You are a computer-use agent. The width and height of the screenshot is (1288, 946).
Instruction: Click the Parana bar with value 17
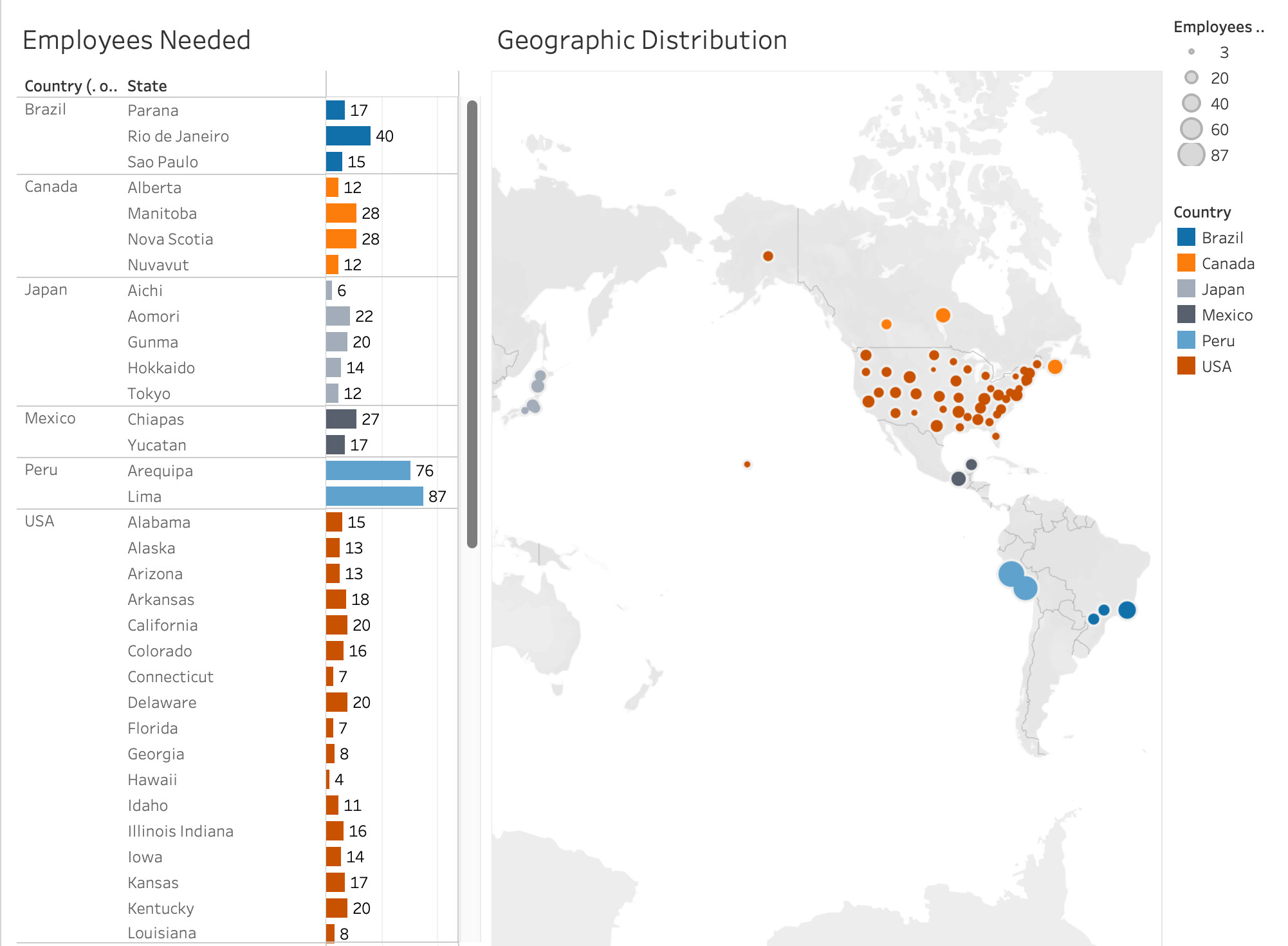[x=335, y=110]
